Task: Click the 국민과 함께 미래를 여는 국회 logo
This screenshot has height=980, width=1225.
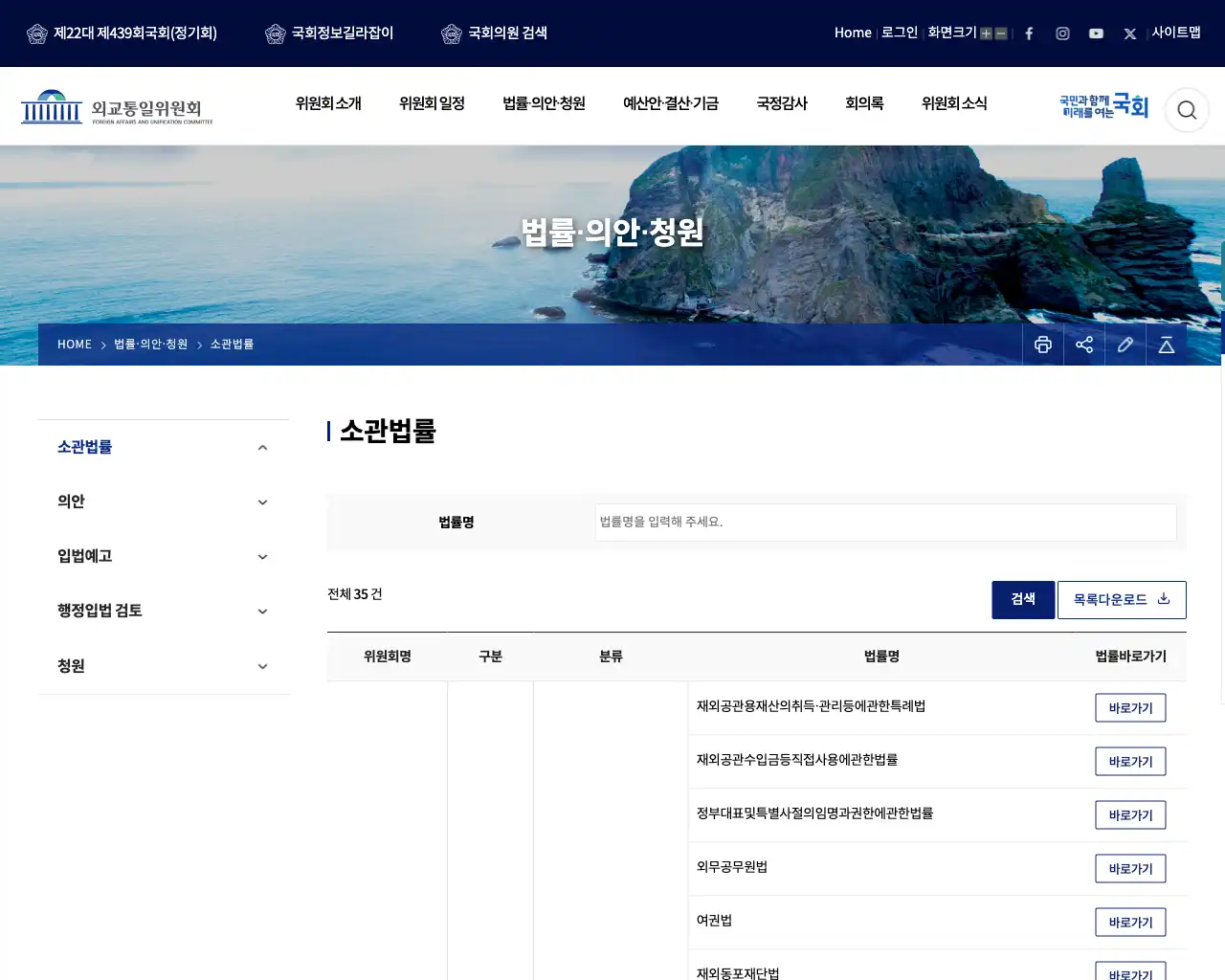Action: pos(1103,106)
